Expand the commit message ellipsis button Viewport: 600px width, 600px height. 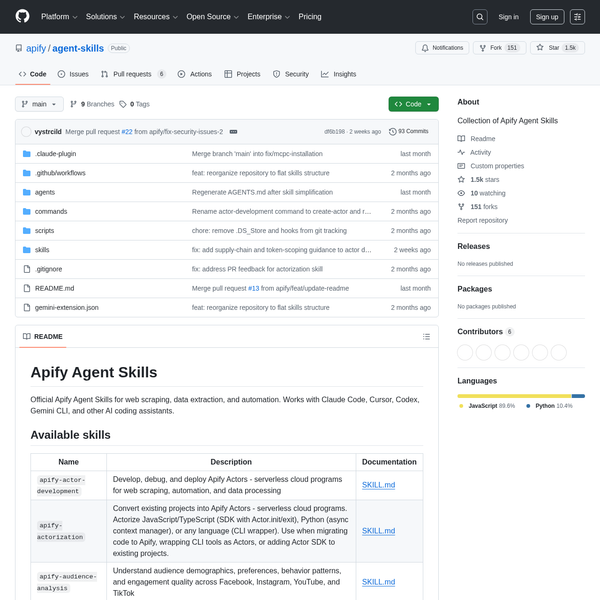point(233,132)
